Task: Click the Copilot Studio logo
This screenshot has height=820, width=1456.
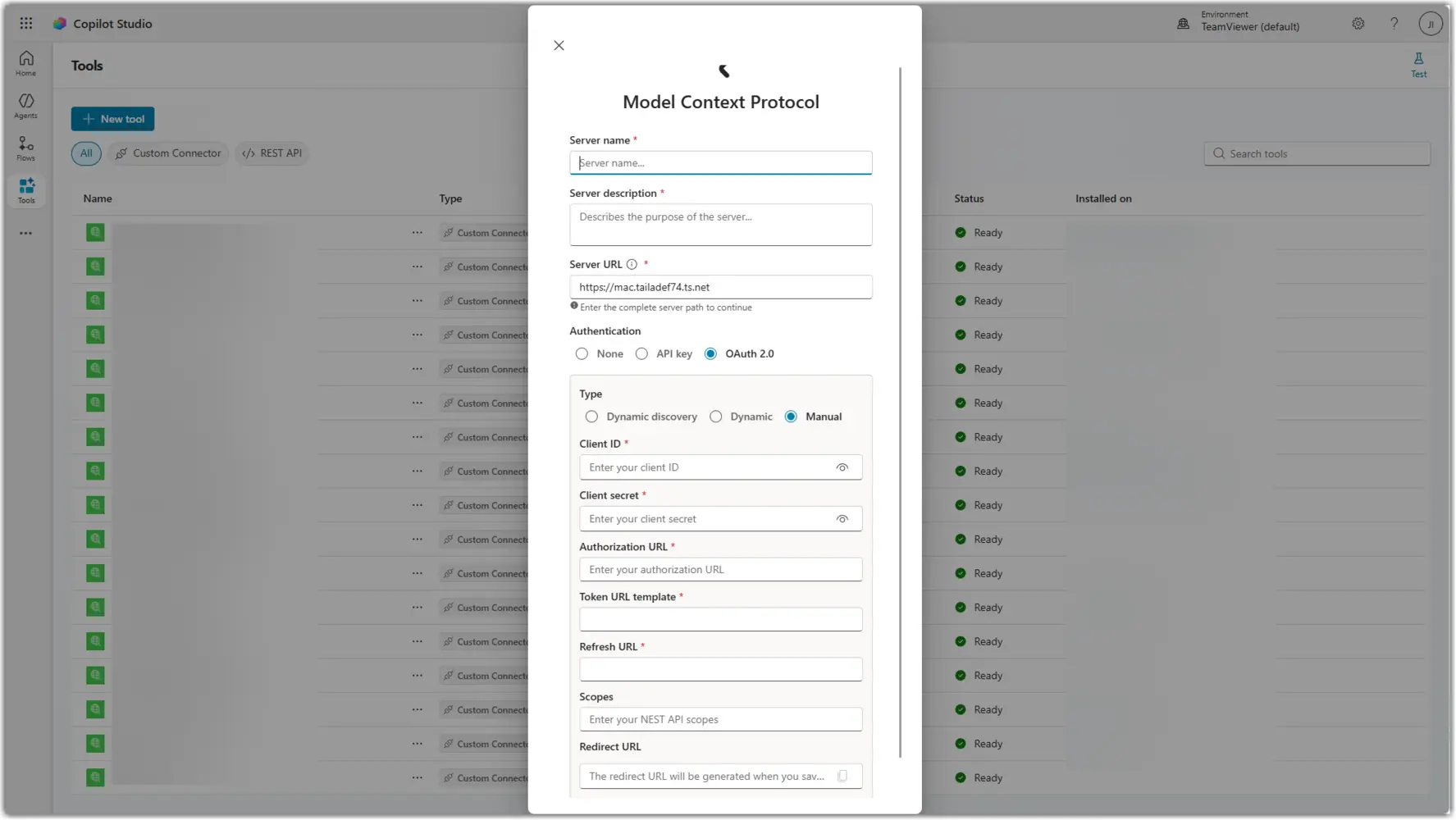Action: click(x=60, y=24)
